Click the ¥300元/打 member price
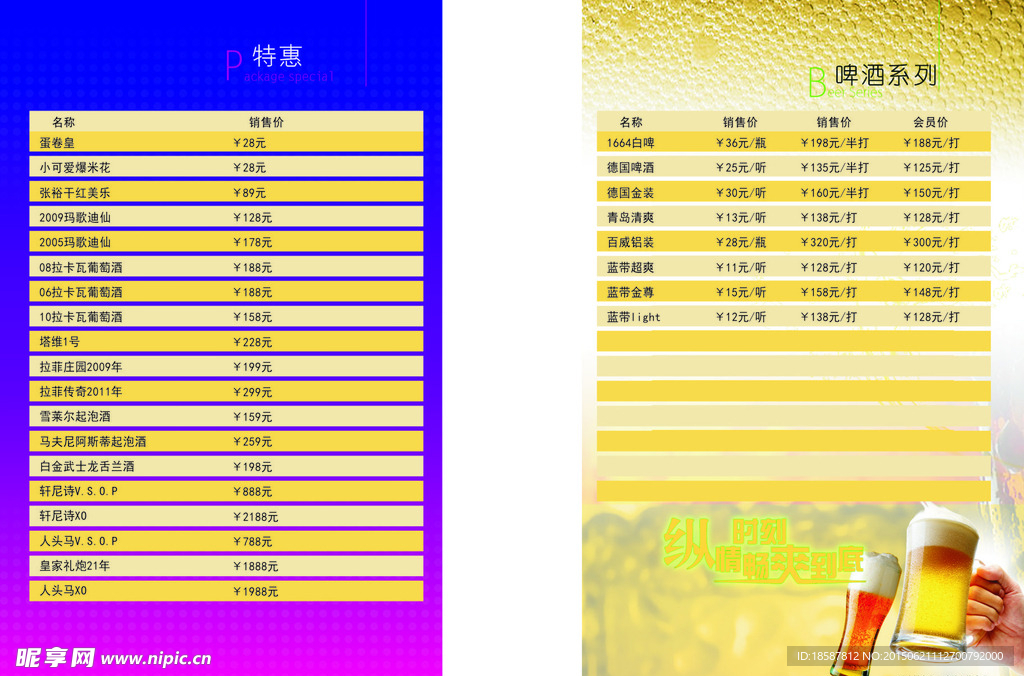Screen dimensions: 1024x676 [931, 242]
